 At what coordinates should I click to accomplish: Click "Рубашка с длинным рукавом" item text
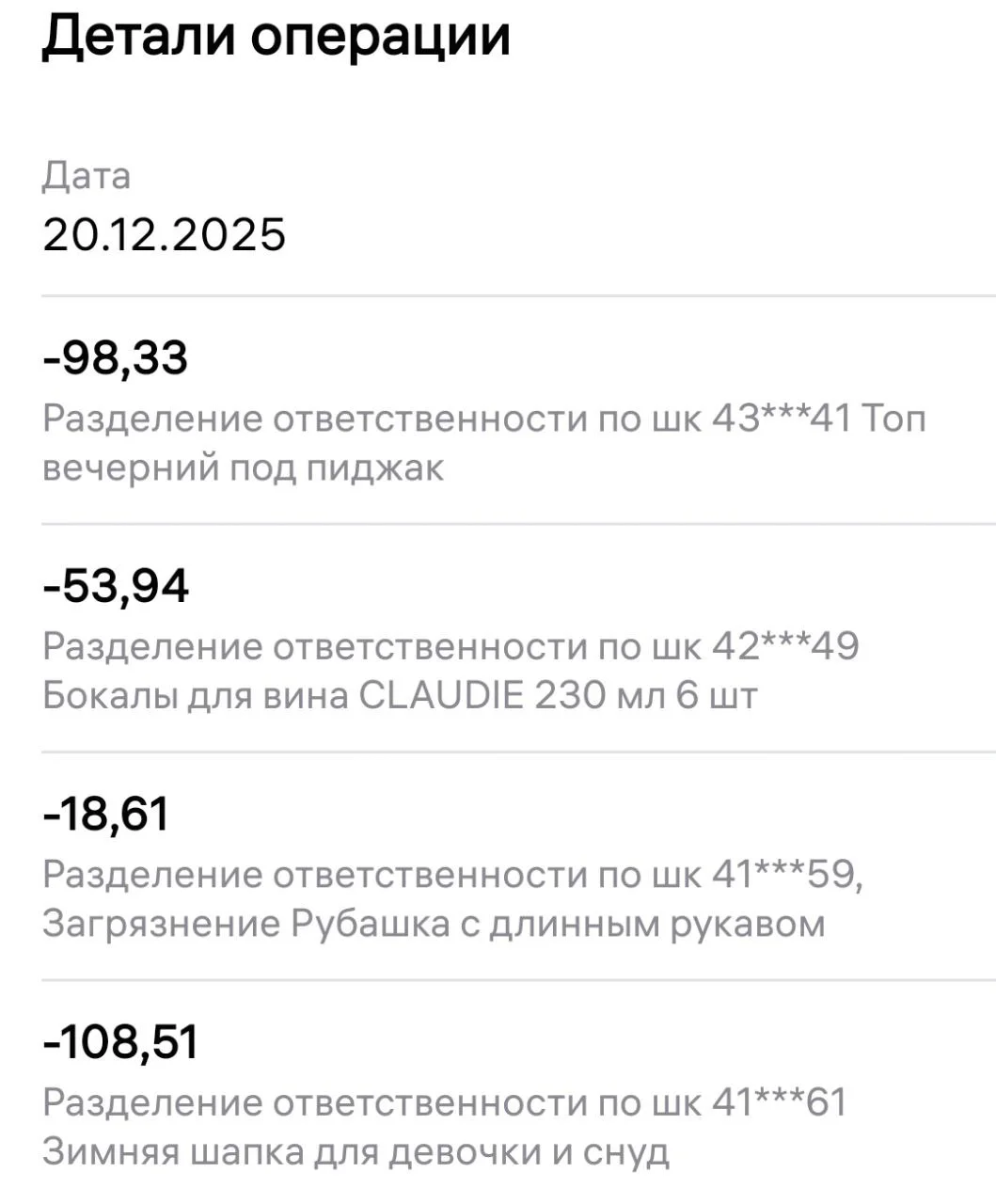[558, 924]
